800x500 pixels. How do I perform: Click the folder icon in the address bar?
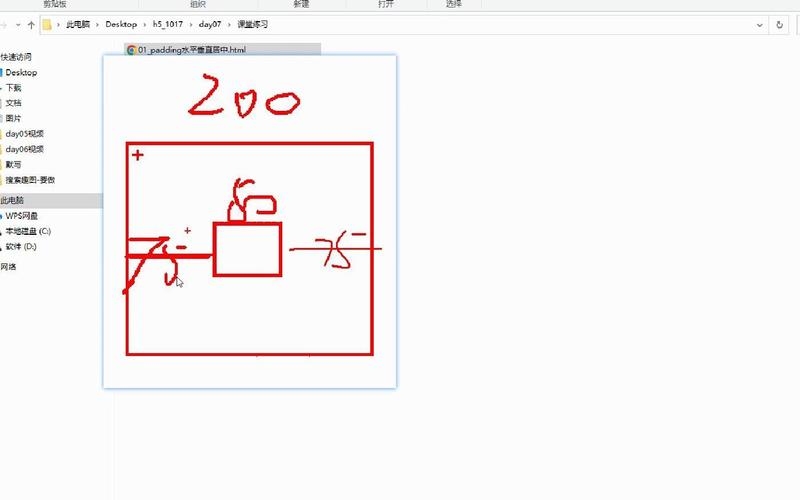tap(47, 24)
